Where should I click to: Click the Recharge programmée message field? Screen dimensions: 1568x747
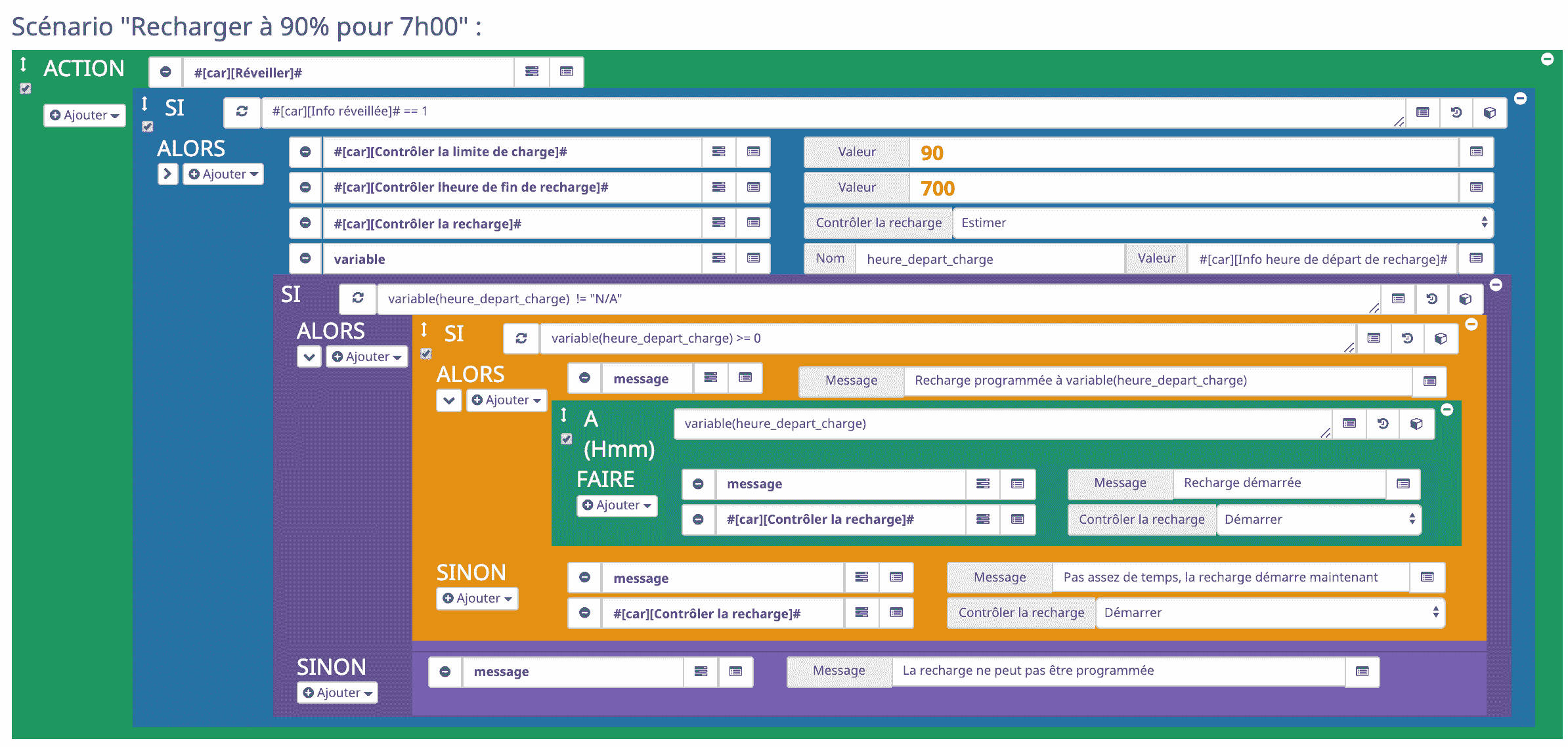point(1158,381)
